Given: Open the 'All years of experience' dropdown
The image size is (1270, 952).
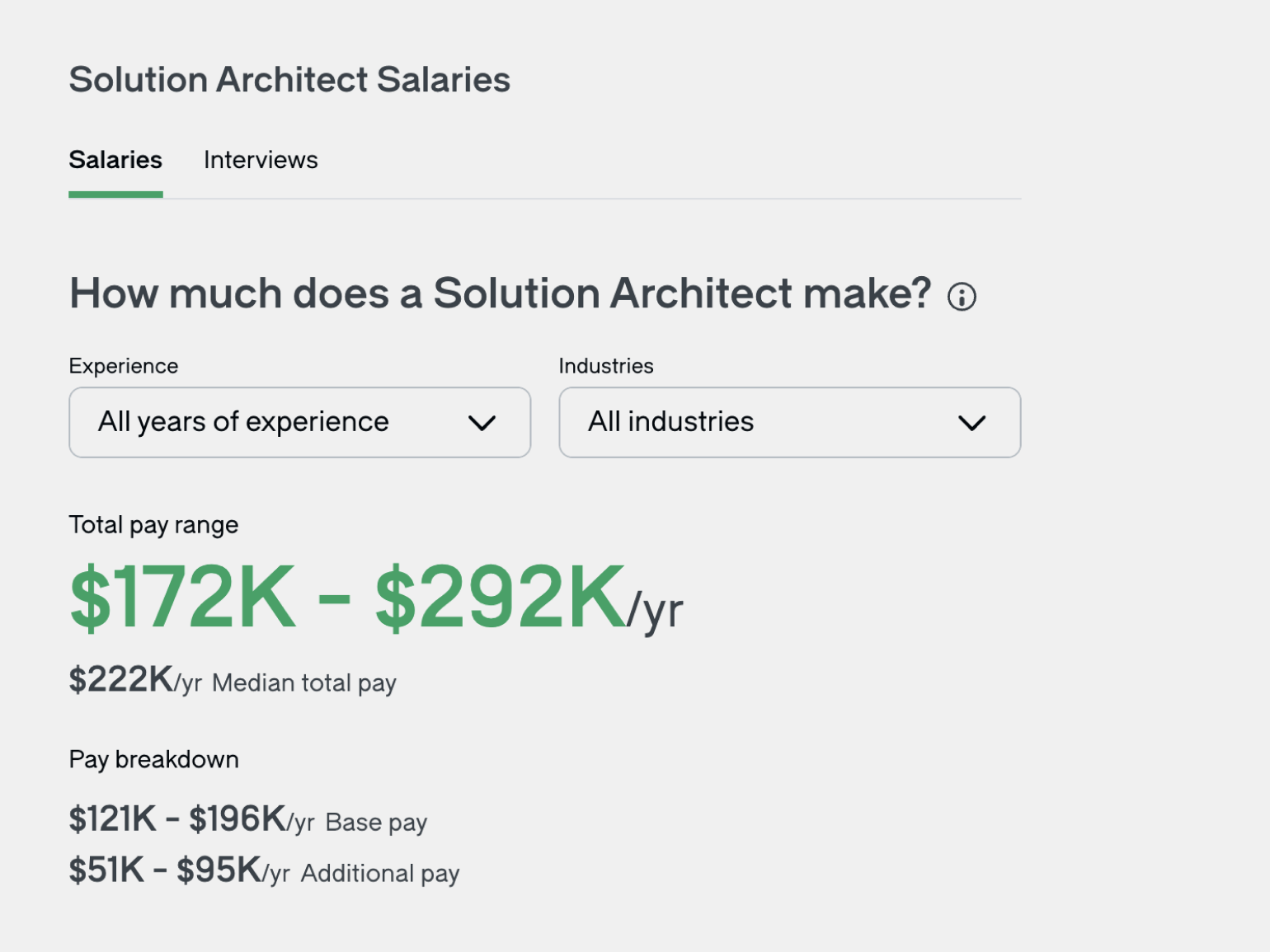Looking at the screenshot, I should pyautogui.click(x=299, y=422).
